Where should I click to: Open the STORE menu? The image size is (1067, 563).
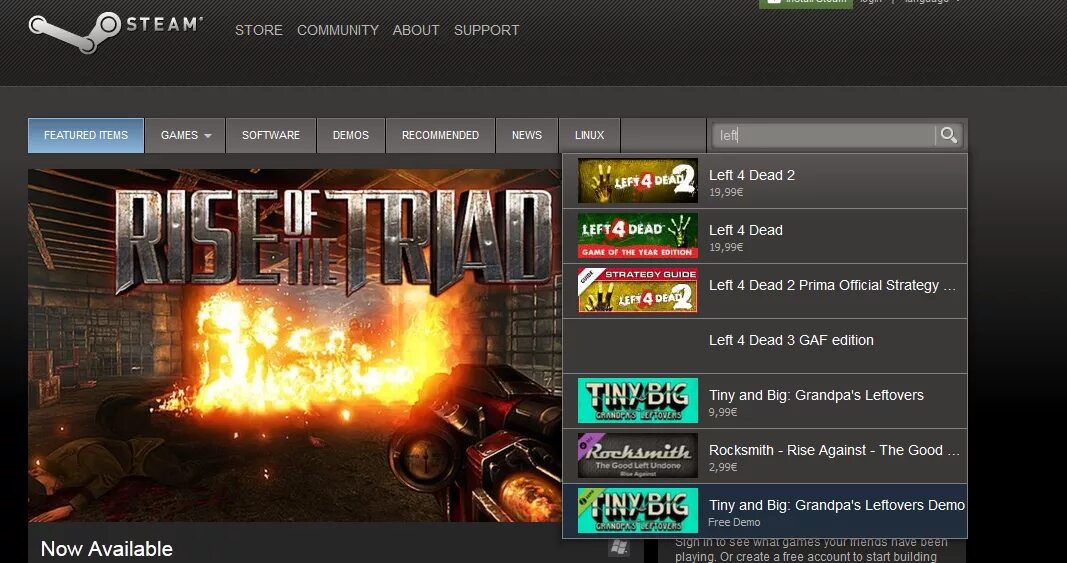[259, 30]
